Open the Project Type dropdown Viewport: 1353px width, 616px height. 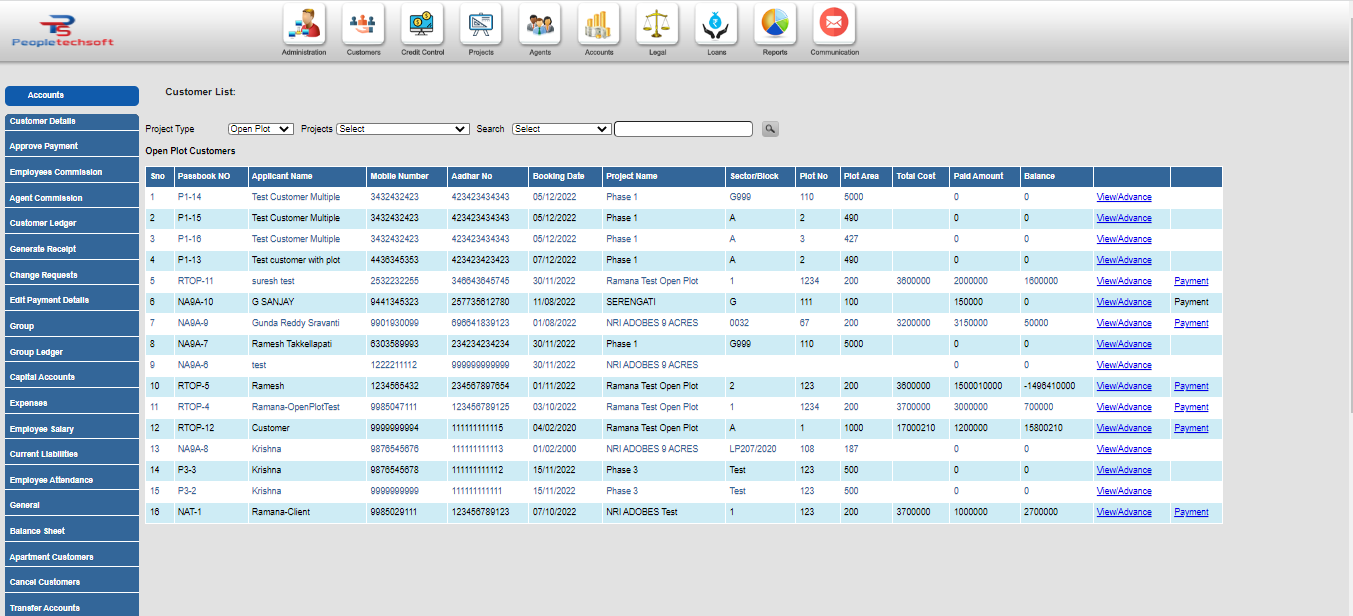[x=260, y=128]
